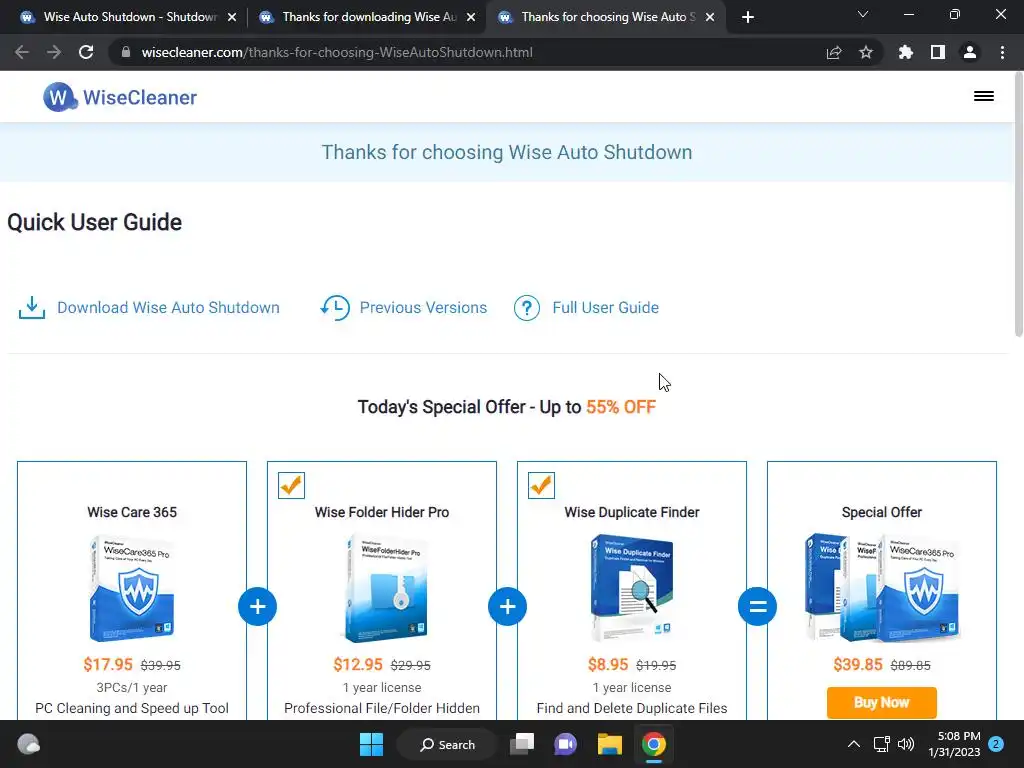
Task: Click the Previous Versions clock icon
Action: pyautogui.click(x=335, y=308)
